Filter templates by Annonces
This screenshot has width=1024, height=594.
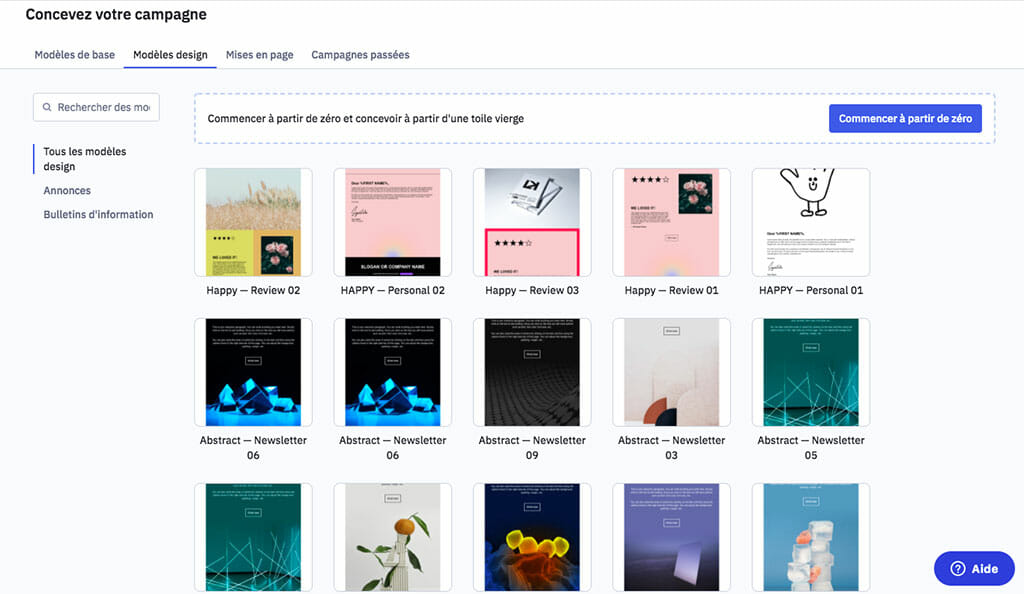[x=66, y=190]
